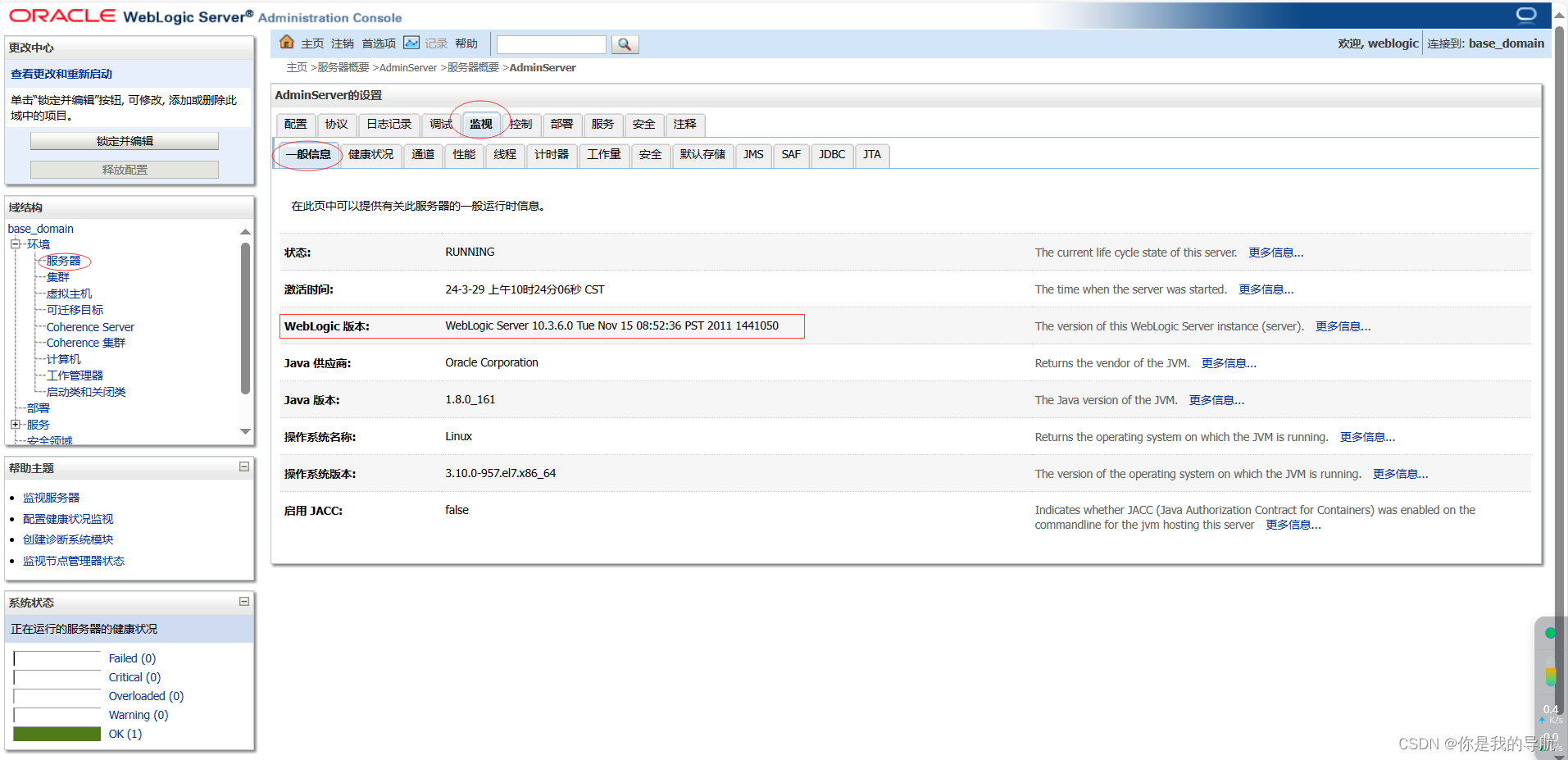Viewport: 1568px width, 760px height.
Task: Click the 锁定并编辑 button
Action: point(125,141)
